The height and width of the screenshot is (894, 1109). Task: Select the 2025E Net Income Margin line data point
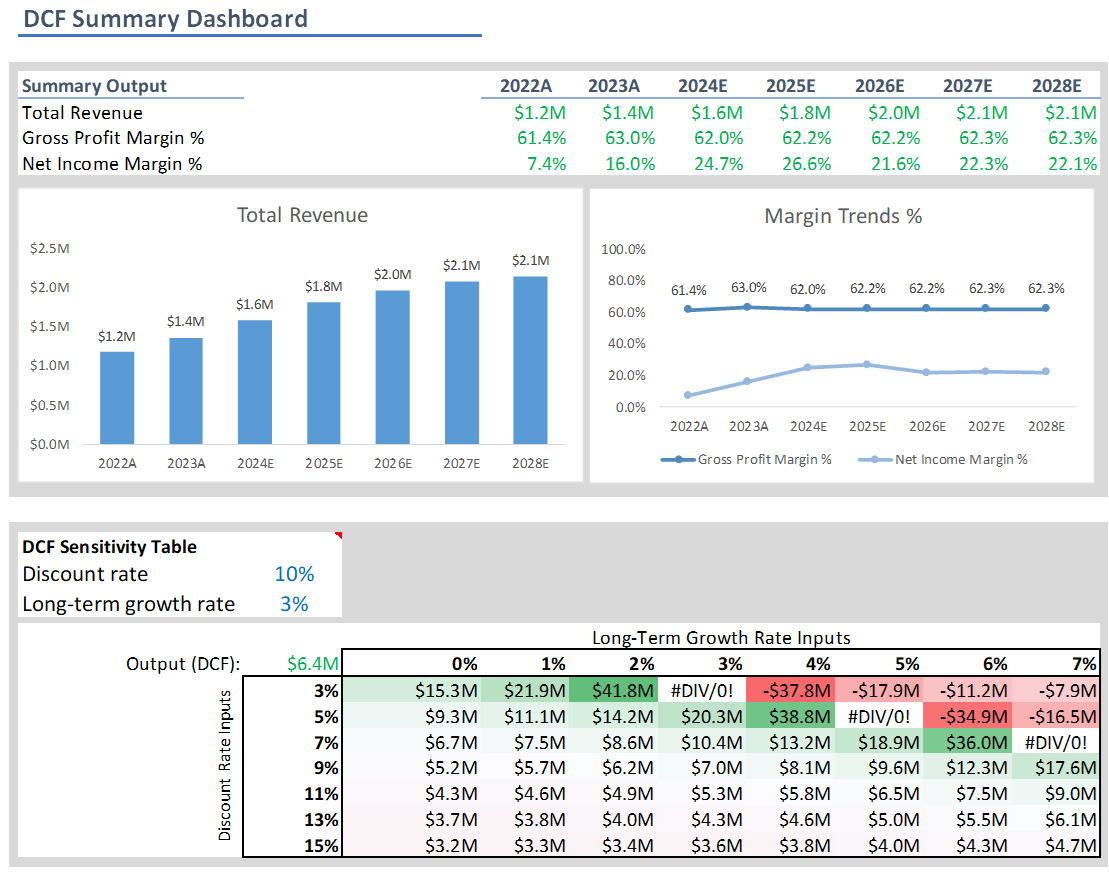point(867,365)
